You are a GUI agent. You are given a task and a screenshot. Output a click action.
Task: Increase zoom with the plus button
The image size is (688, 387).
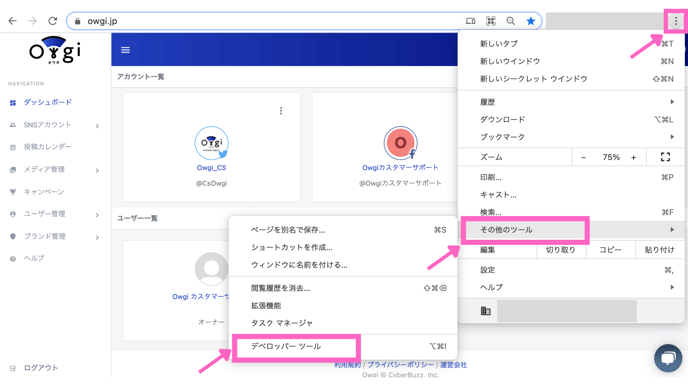pyautogui.click(x=633, y=158)
